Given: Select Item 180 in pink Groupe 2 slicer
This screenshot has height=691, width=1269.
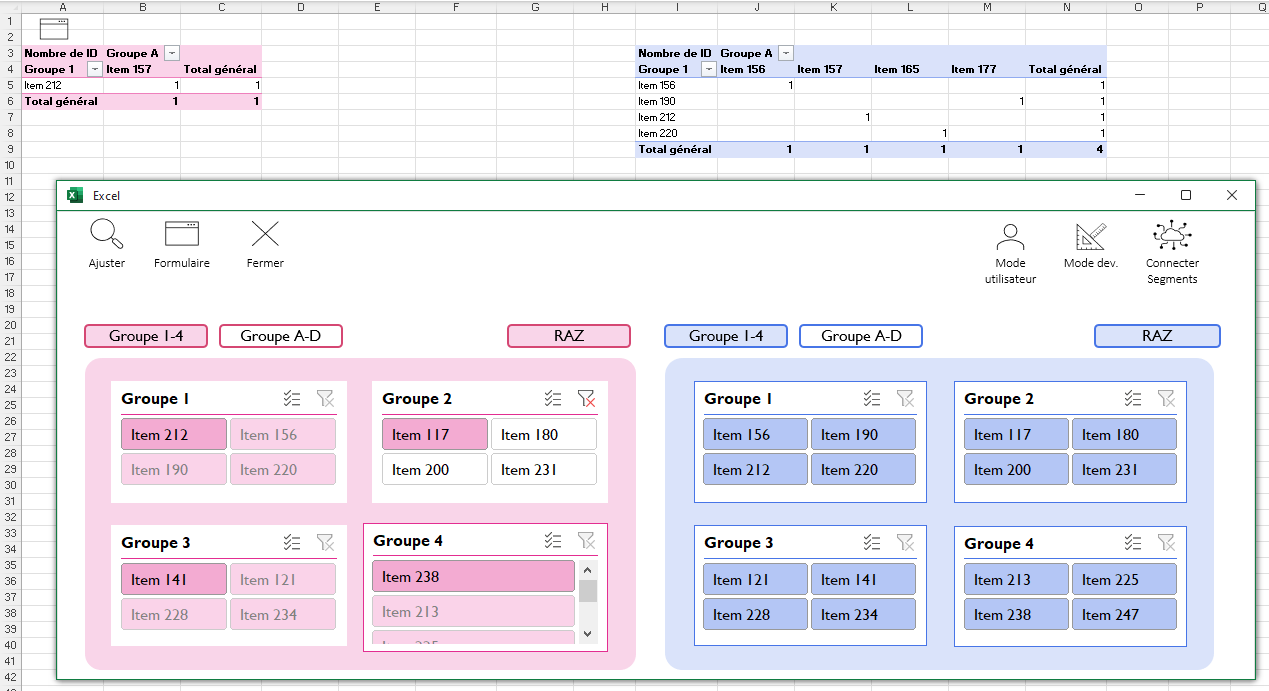Looking at the screenshot, I should pos(543,435).
